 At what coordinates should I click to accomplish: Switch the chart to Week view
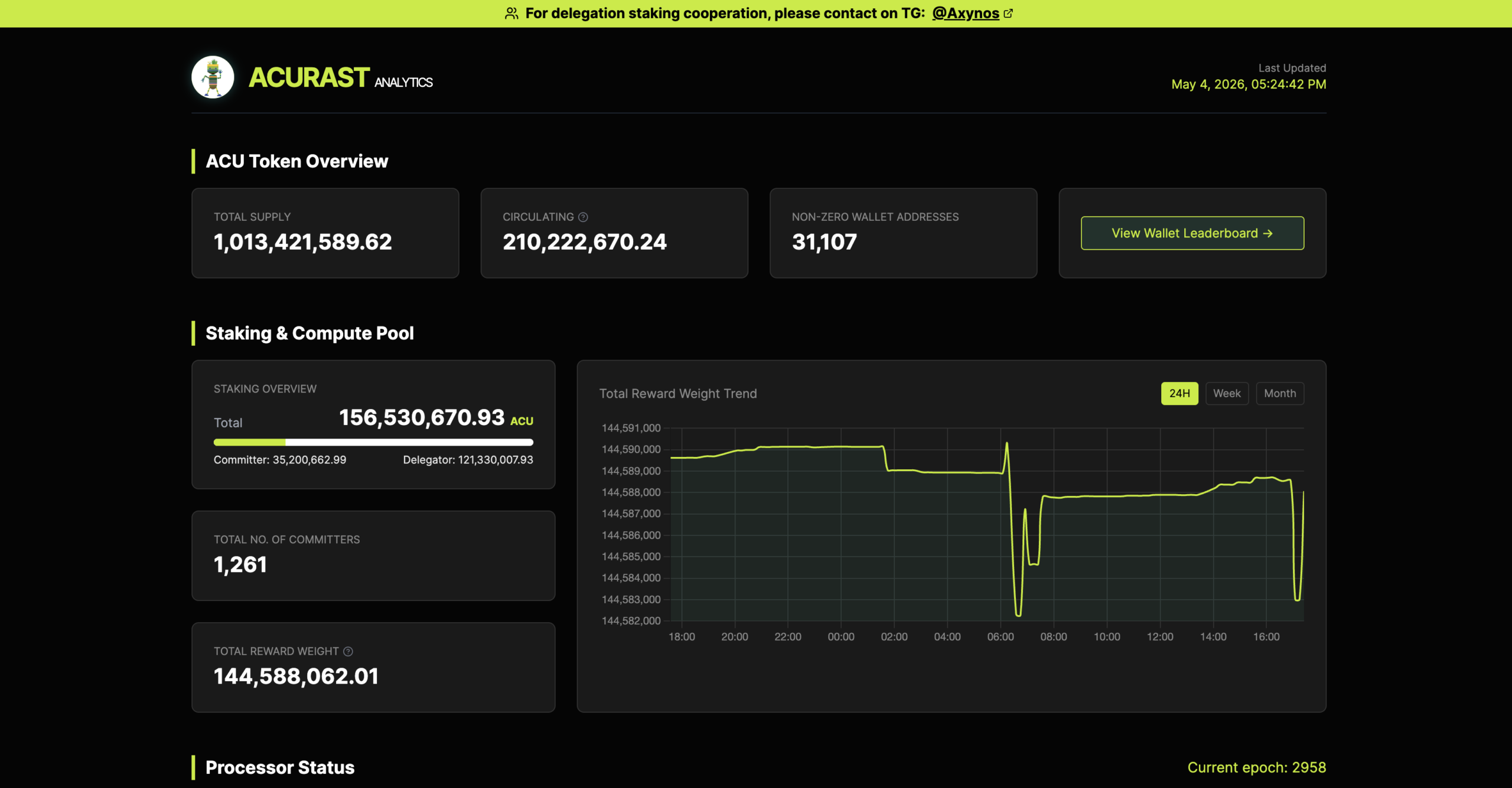click(1227, 394)
